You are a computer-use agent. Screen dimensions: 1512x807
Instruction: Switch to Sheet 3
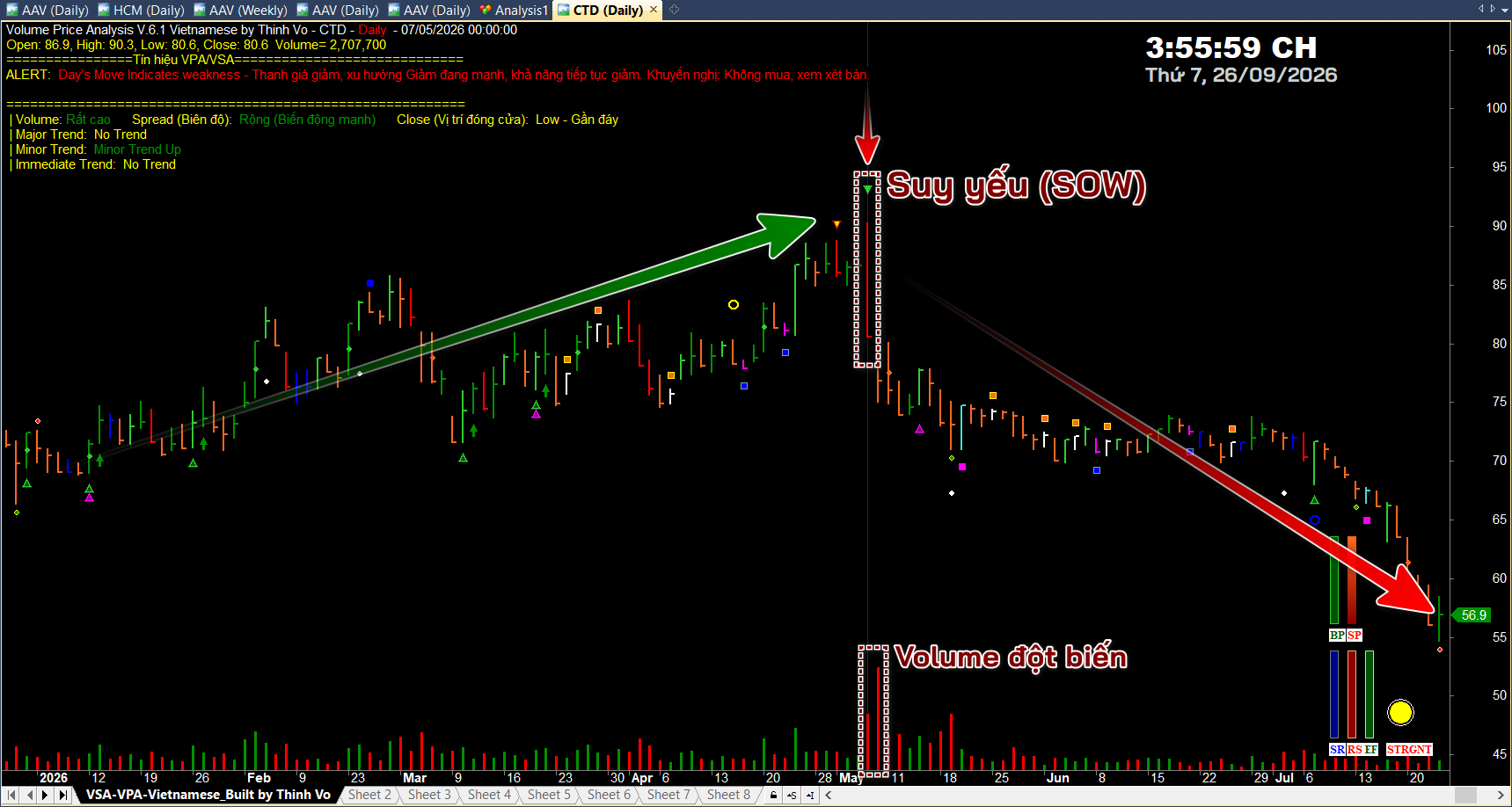429,795
